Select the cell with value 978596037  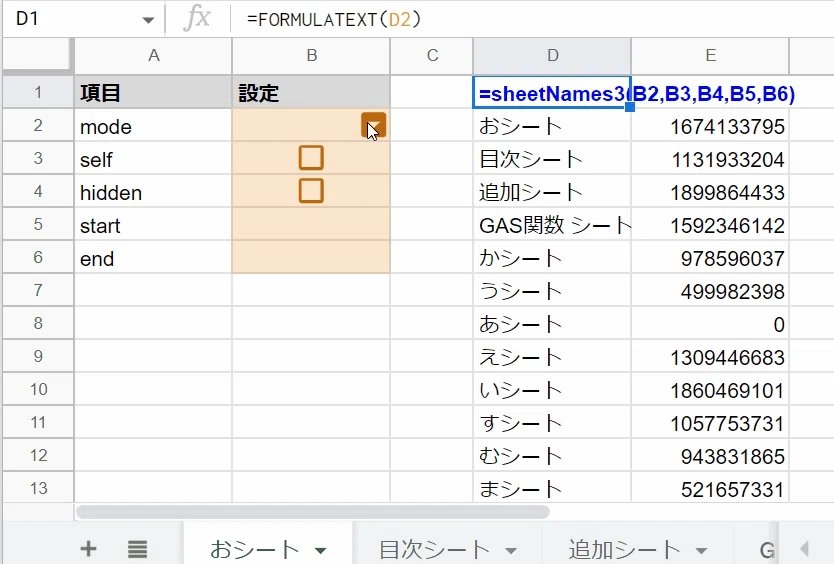[710, 257]
